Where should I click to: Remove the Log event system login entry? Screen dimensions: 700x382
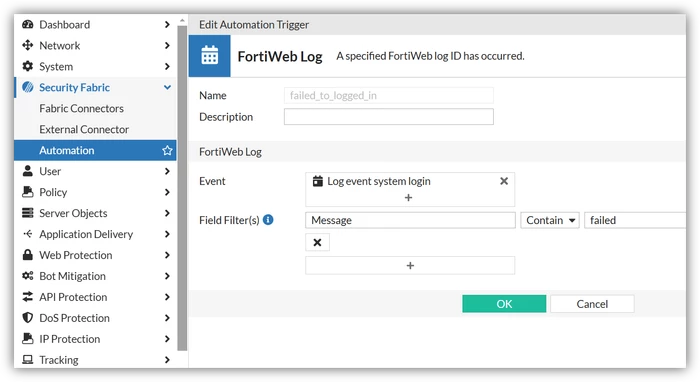[x=504, y=181]
